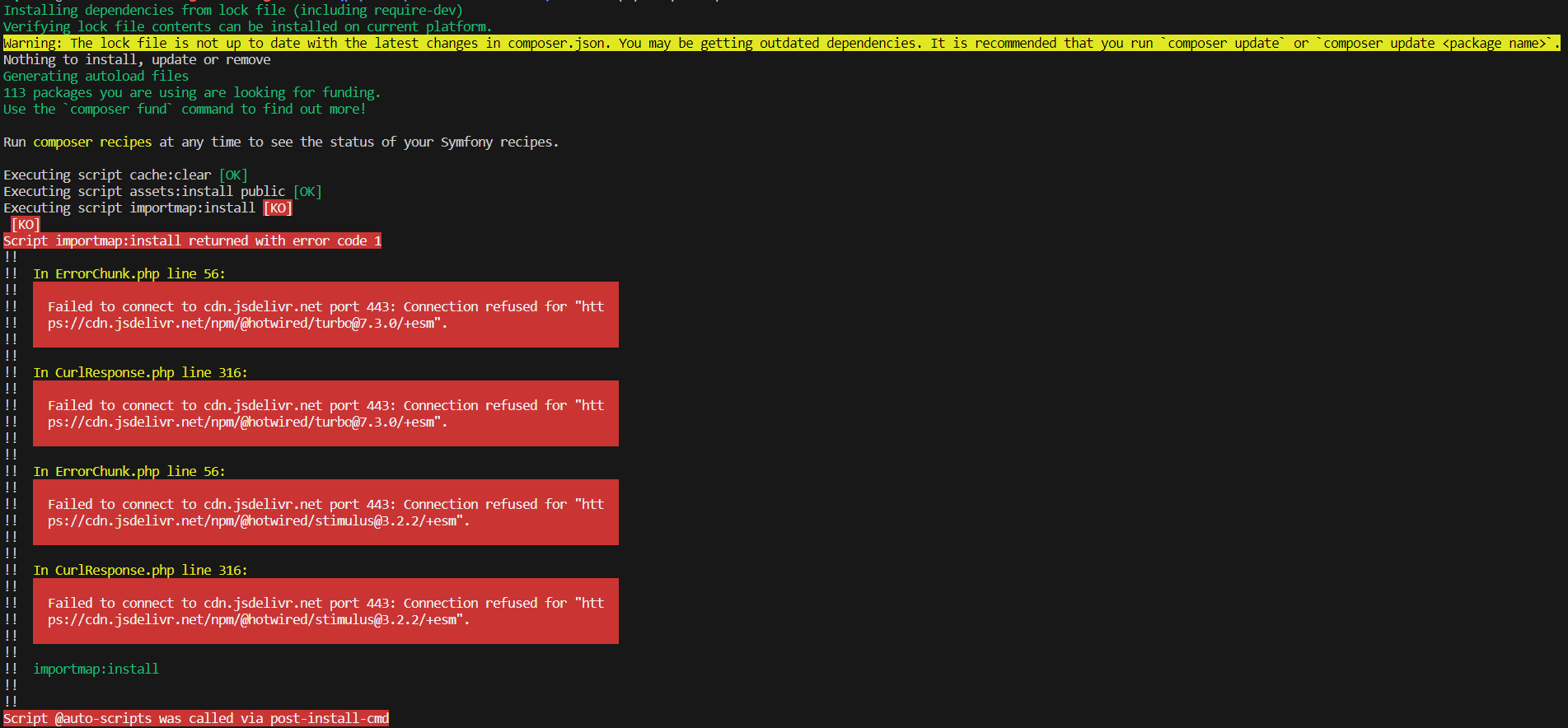
Task: Click the [OK] status after cache:clear
Action: (x=233, y=175)
